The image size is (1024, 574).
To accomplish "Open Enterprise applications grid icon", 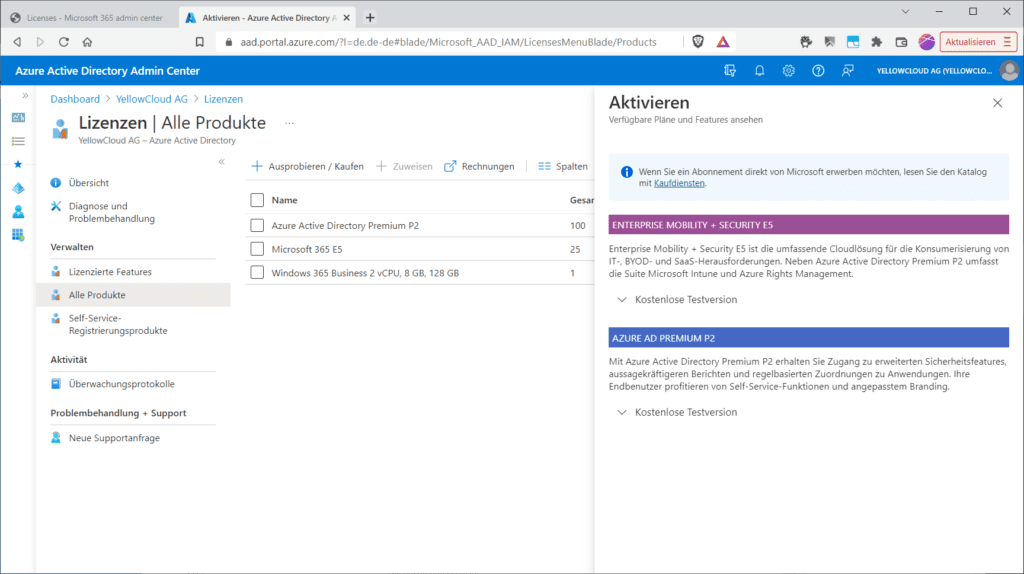I will (18, 235).
